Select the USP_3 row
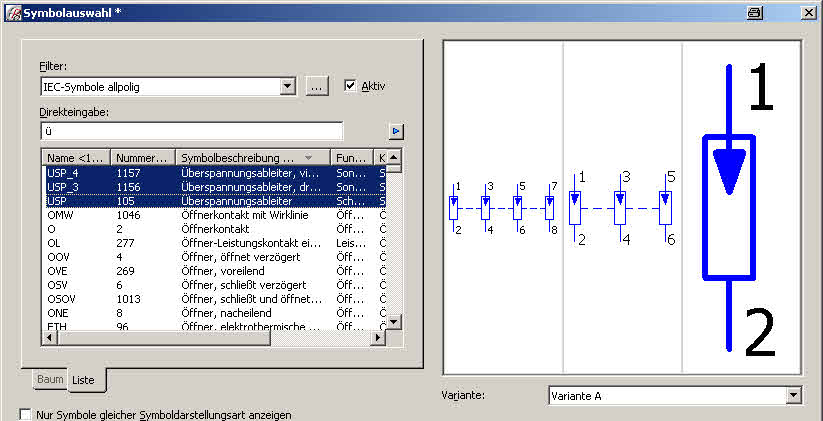Screen dimensions: 823x421 point(214,187)
